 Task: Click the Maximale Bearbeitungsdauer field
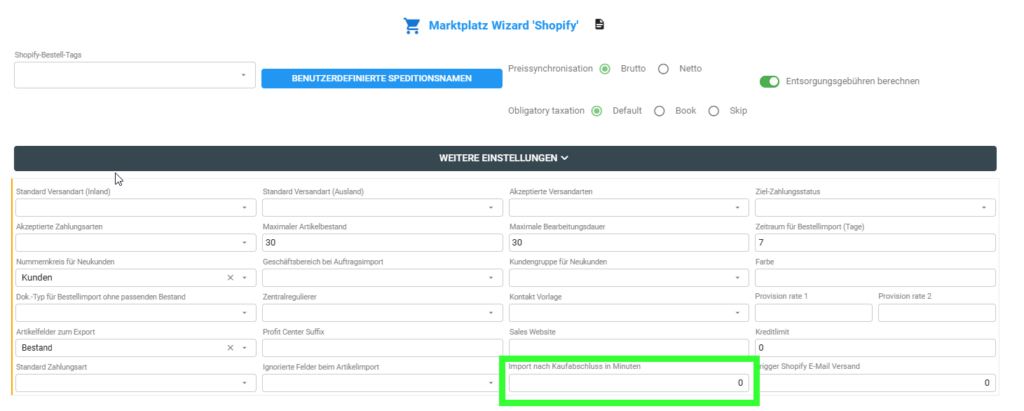tap(629, 242)
